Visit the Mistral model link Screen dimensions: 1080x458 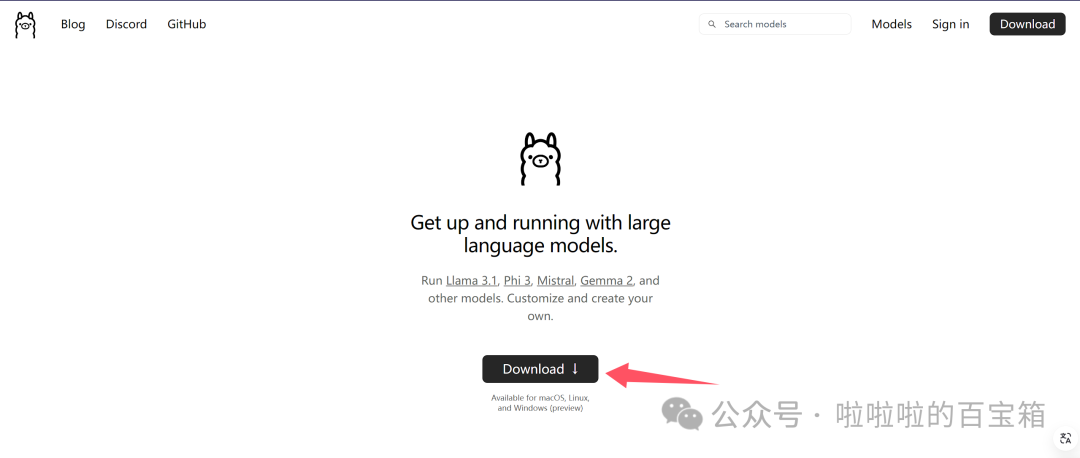[555, 281]
